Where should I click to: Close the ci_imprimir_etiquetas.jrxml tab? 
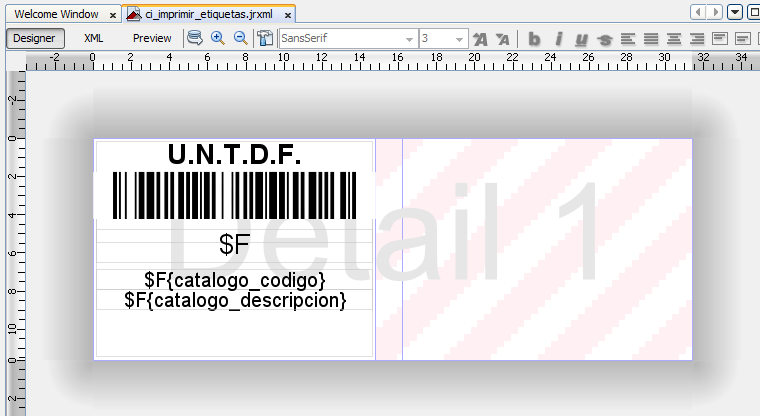click(x=288, y=16)
